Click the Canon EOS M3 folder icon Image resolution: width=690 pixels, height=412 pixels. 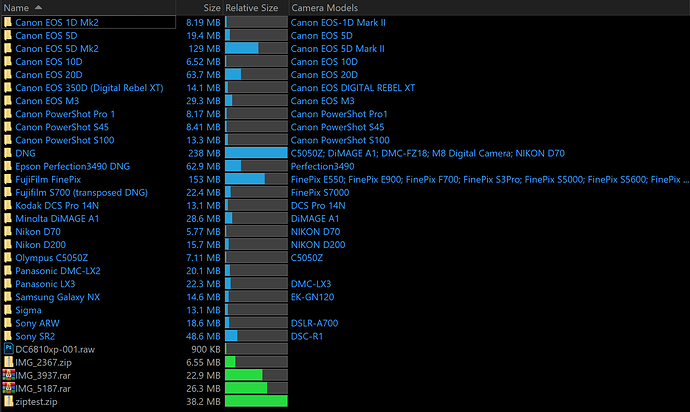8,101
